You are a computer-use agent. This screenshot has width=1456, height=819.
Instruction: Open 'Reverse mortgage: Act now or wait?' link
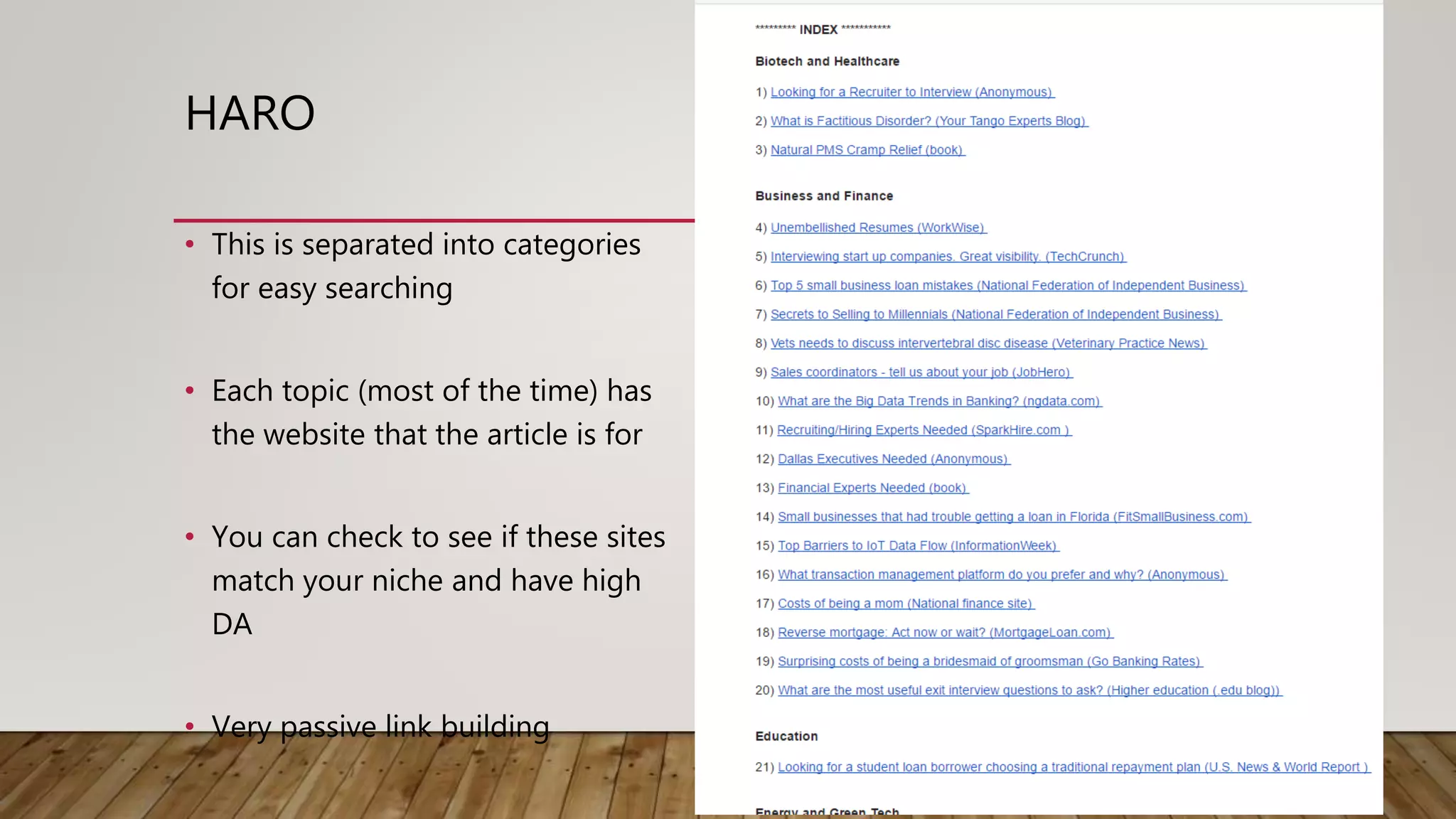click(x=946, y=633)
